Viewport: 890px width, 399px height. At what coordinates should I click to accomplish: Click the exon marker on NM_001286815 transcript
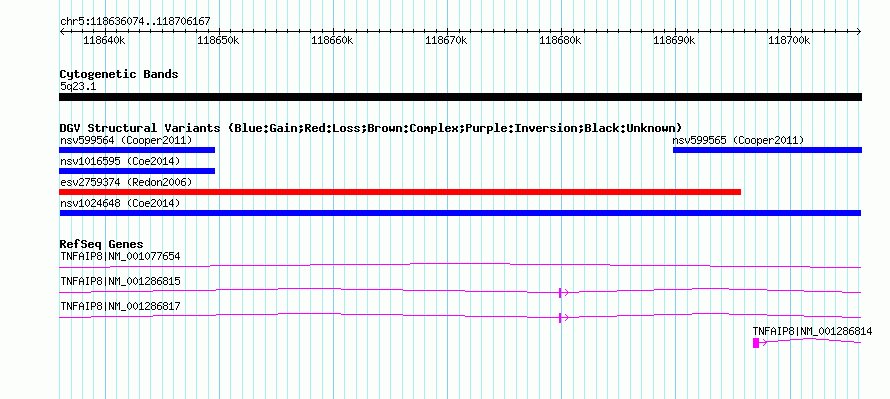pyautogui.click(x=560, y=292)
